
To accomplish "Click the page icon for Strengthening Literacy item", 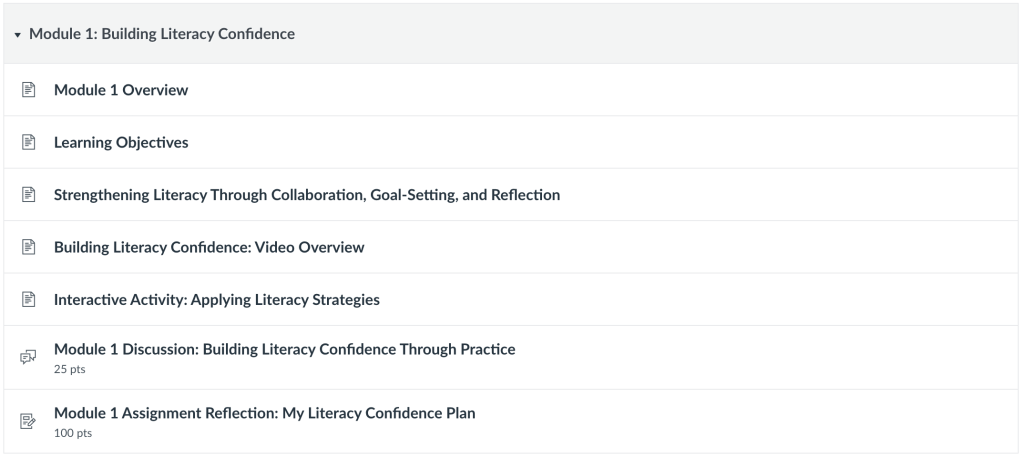I will click(28, 194).
